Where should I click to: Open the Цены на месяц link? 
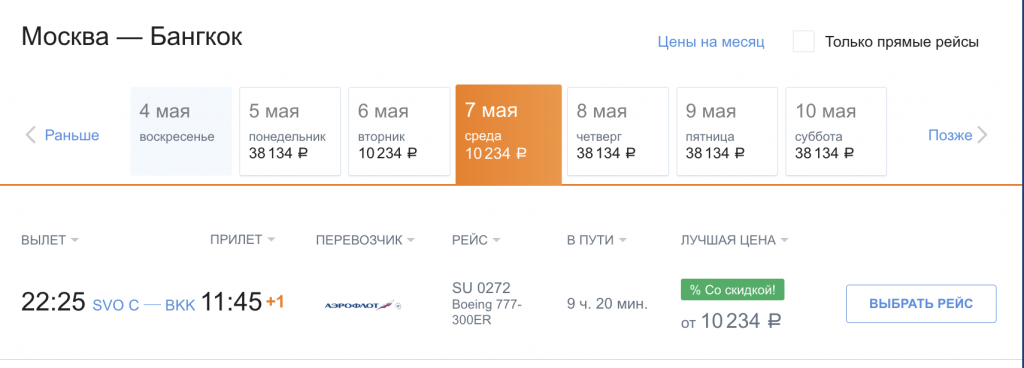tap(711, 42)
